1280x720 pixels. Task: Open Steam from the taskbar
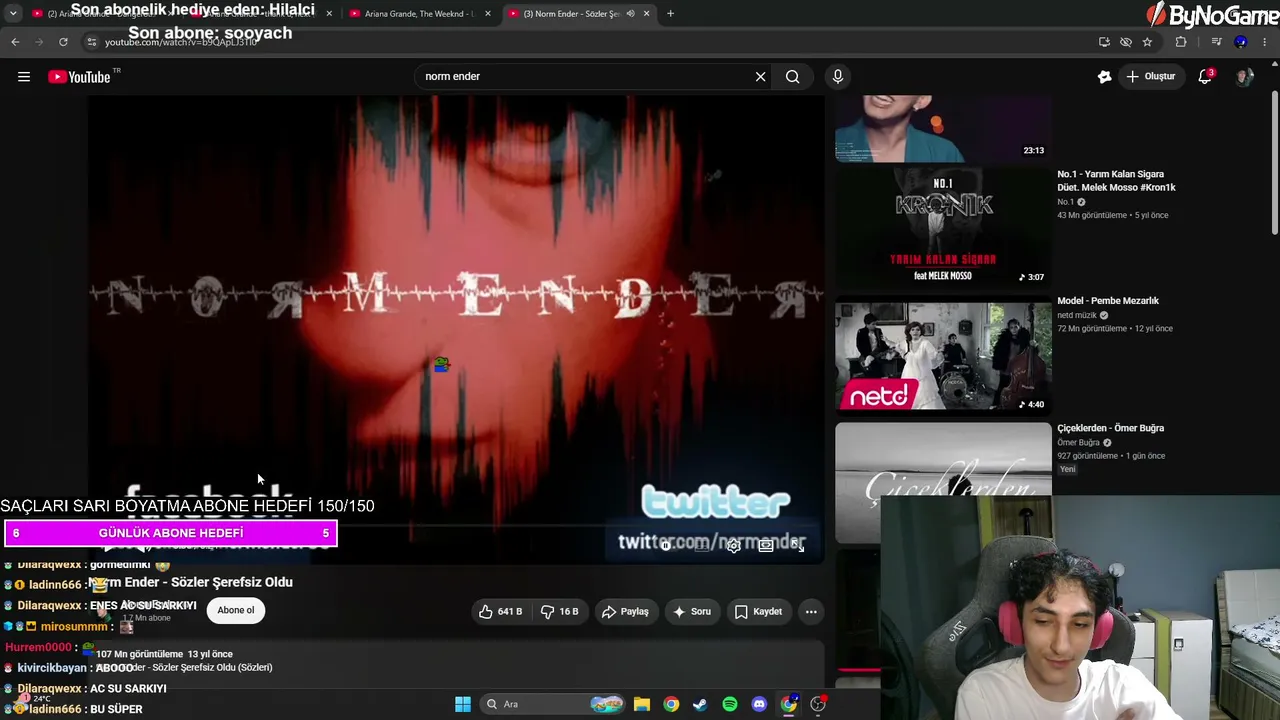[700, 704]
